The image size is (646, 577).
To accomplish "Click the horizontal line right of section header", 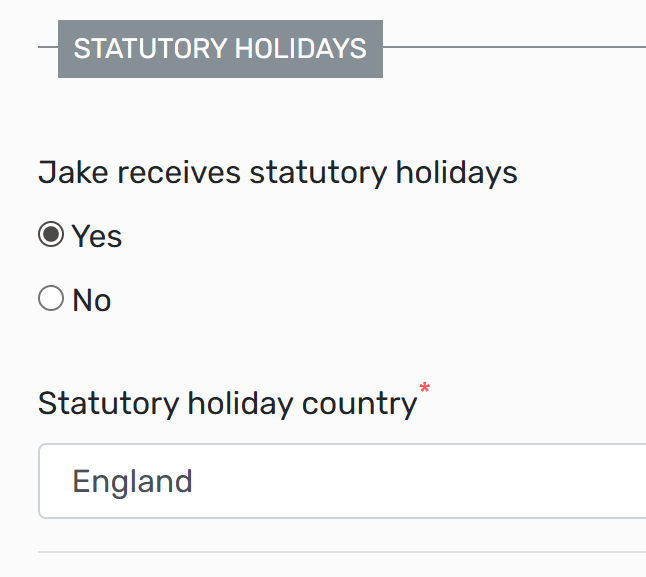I will [x=514, y=47].
